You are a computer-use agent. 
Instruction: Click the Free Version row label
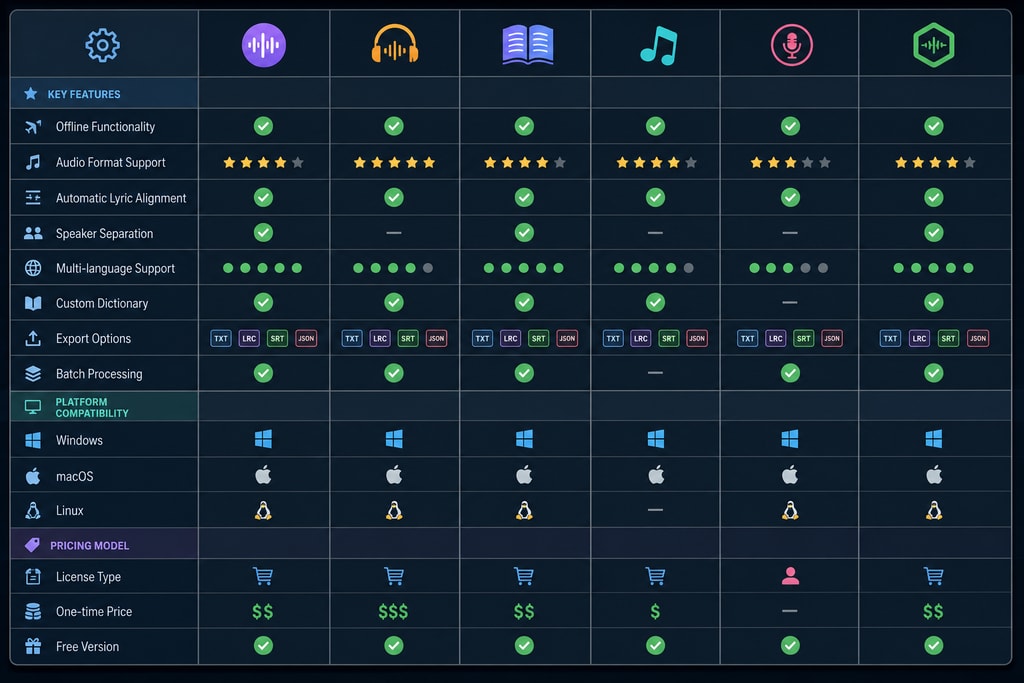[x=88, y=646]
